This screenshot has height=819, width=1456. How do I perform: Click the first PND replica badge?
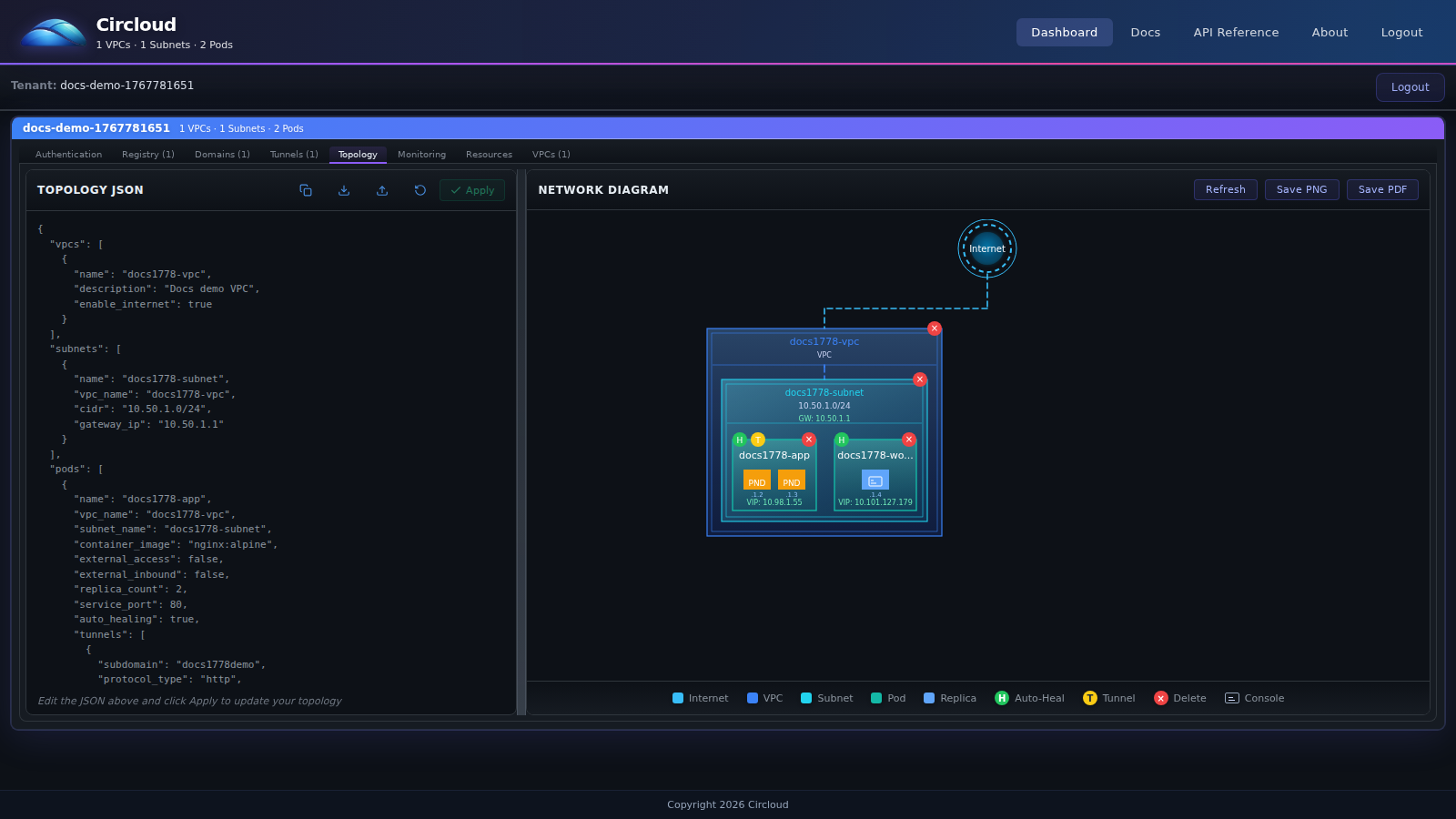756,480
